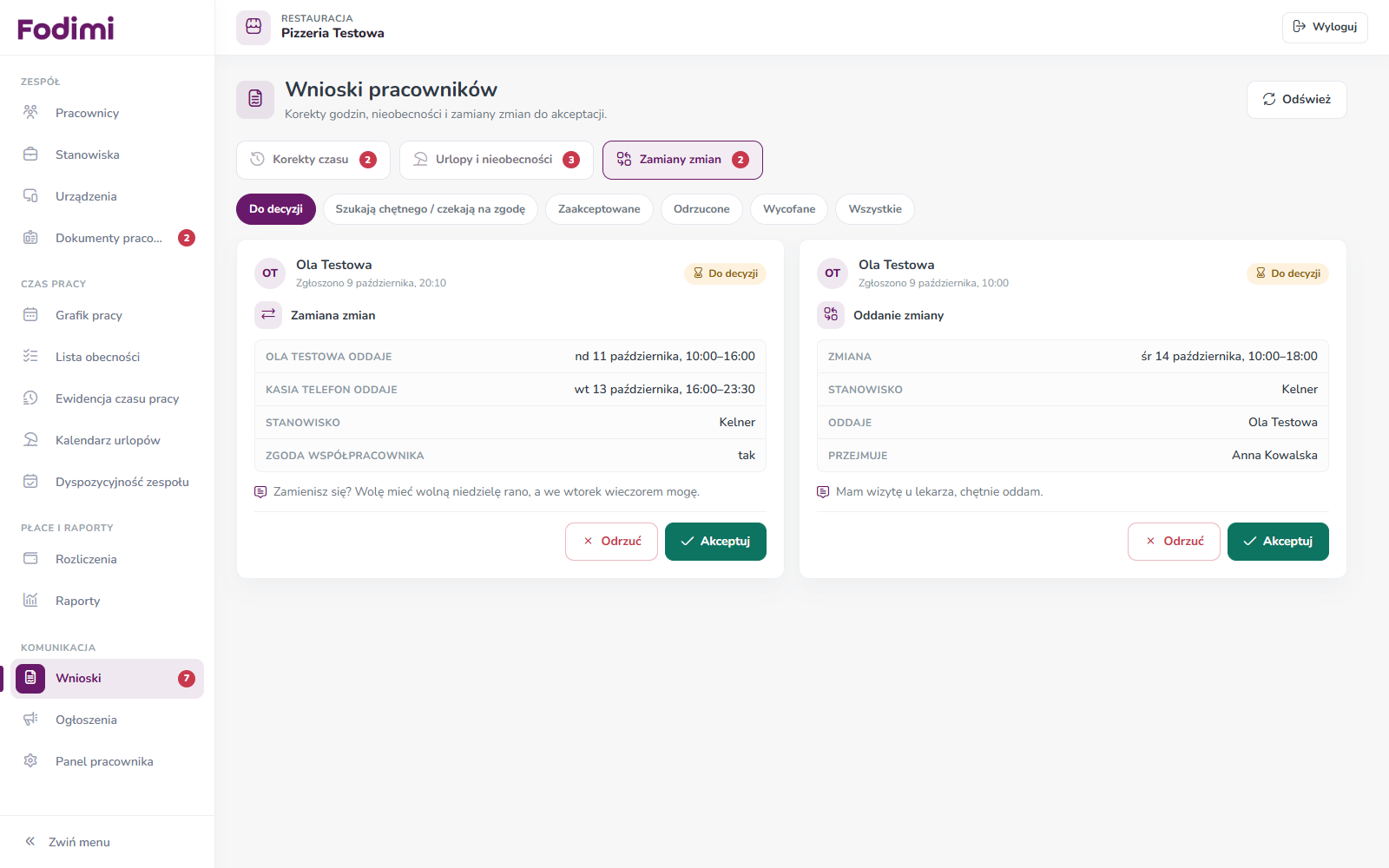Show Wszystkie requests
Image resolution: width=1389 pixels, height=868 pixels.
coord(875,209)
